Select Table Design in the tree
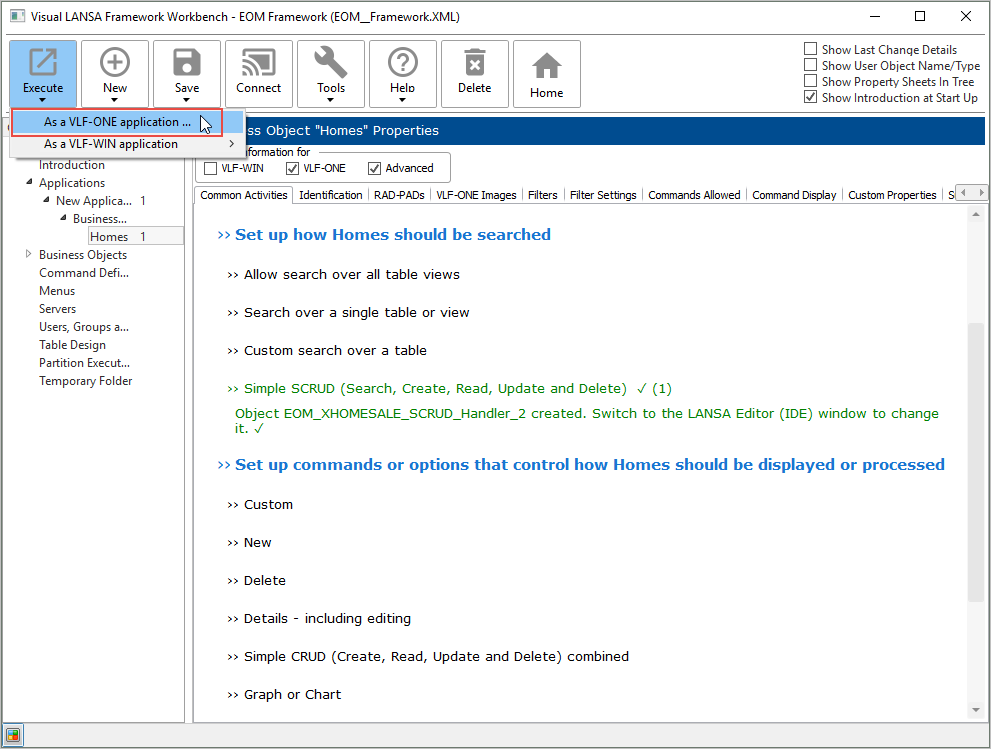 [72, 345]
